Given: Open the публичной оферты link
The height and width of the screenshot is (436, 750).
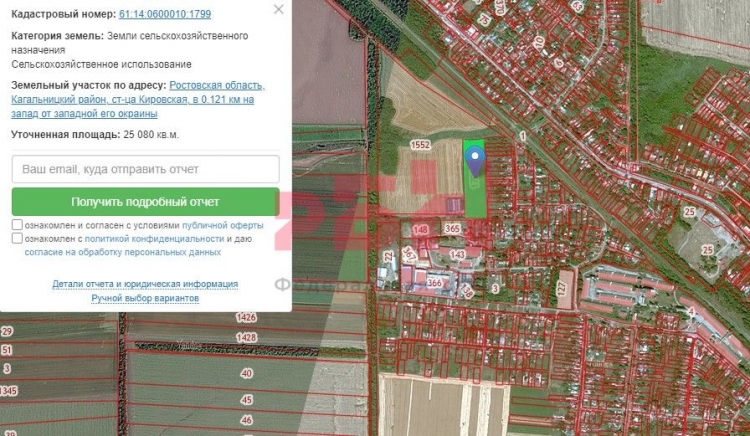Looking at the screenshot, I should click(222, 226).
